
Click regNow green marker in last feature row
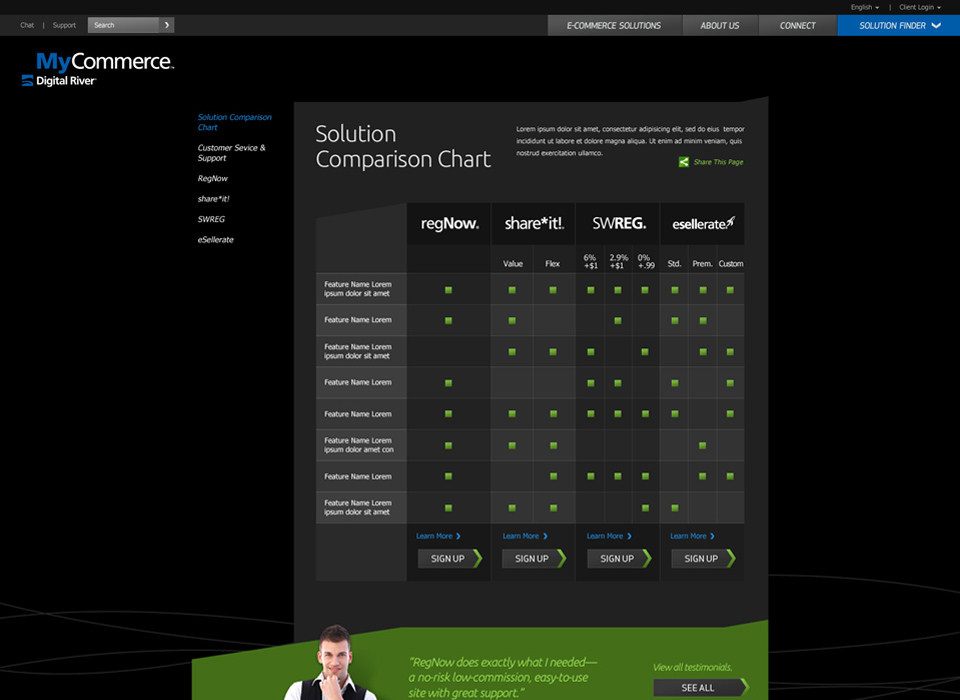[448, 508]
